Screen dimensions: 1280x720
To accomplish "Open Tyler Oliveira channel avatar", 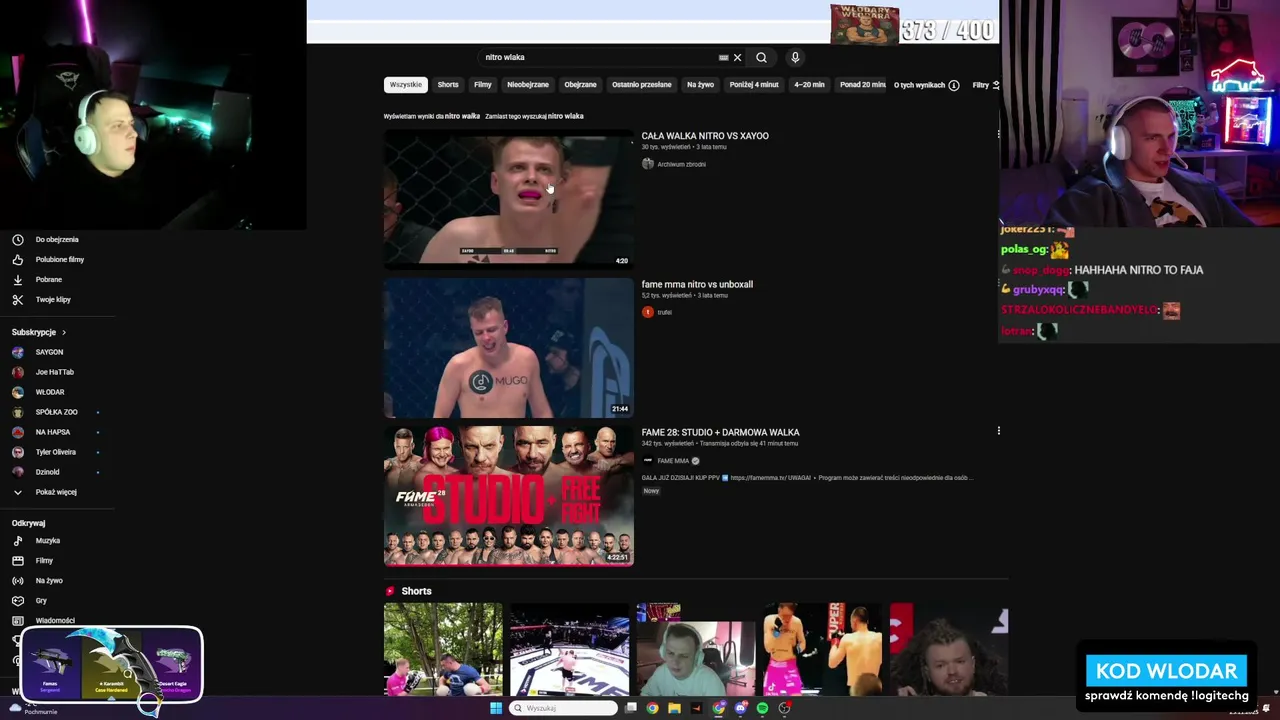I will [x=17, y=452].
